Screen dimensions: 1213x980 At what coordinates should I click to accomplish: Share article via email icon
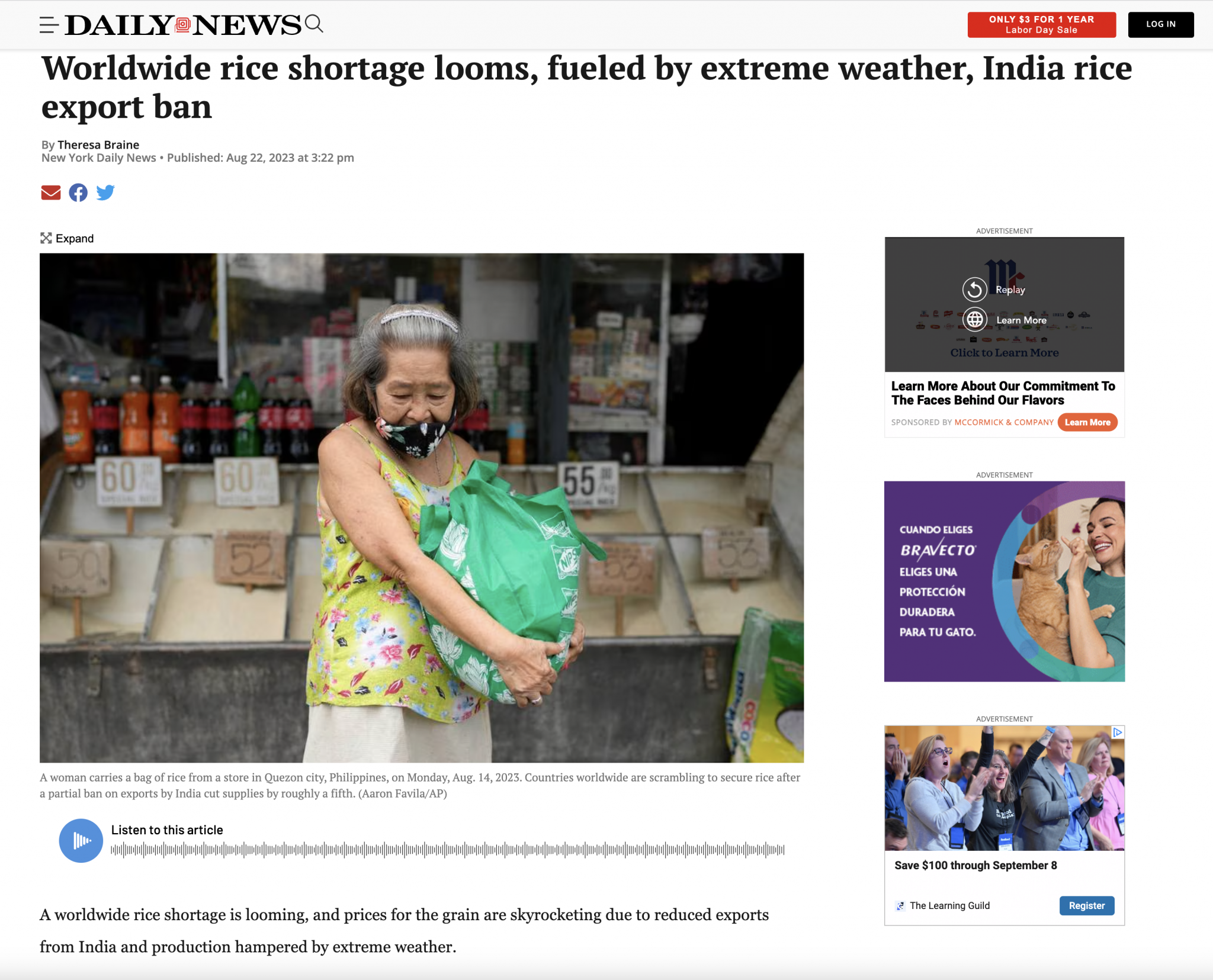(x=51, y=192)
